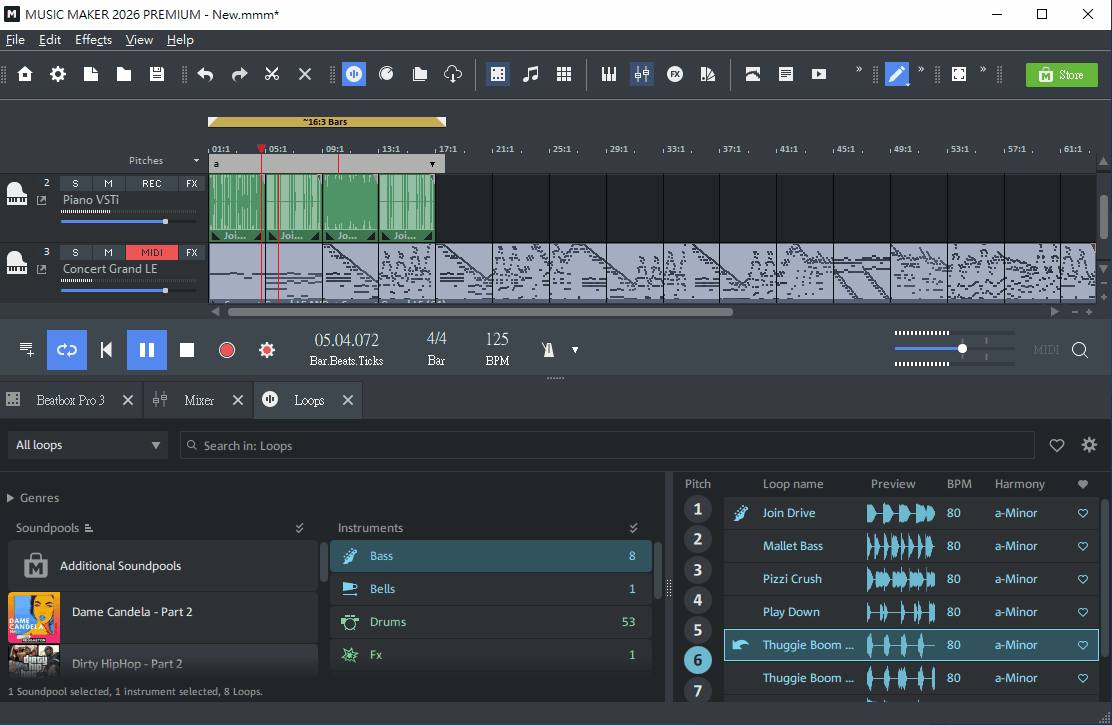Image resolution: width=1112 pixels, height=725 pixels.
Task: Delete selection with the toolbar X icon
Action: click(305, 74)
